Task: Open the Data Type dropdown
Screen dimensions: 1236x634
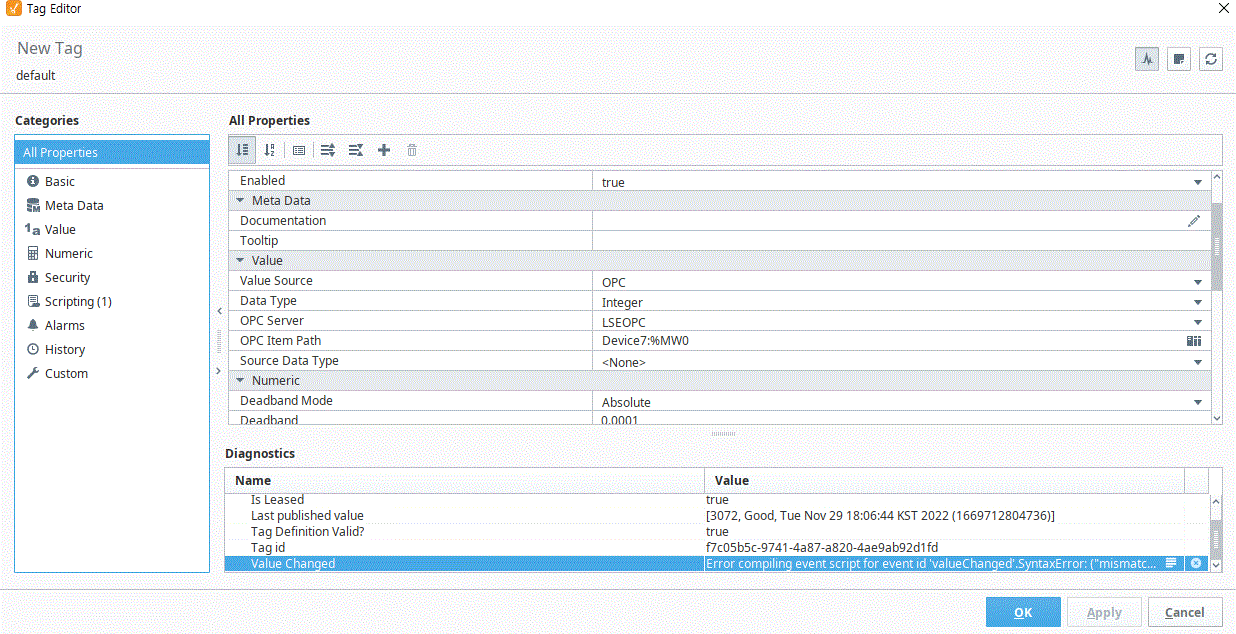Action: point(1197,301)
